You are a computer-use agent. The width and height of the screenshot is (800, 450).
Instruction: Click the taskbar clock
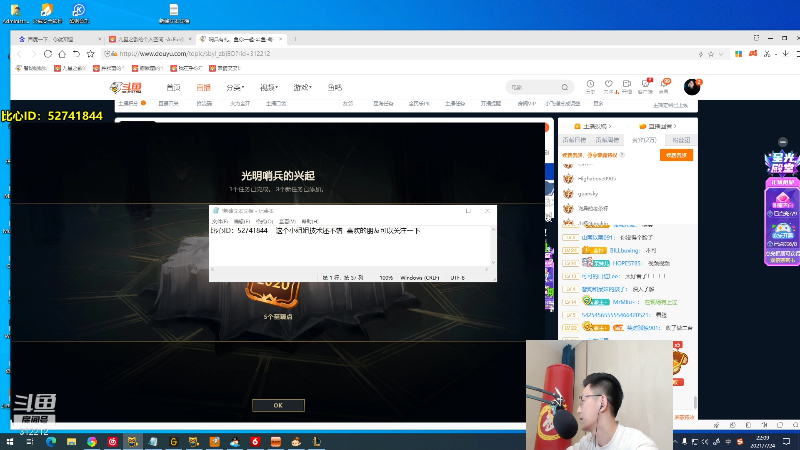[x=763, y=442]
